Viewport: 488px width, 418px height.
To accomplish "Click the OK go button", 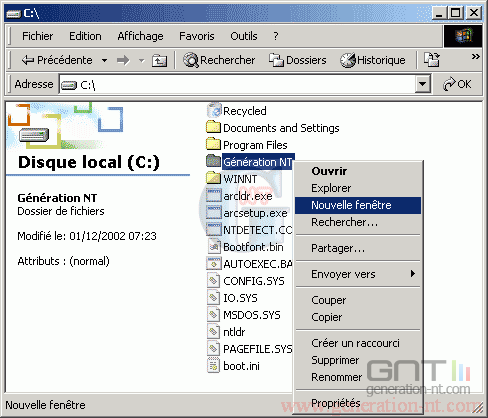I will [457, 84].
